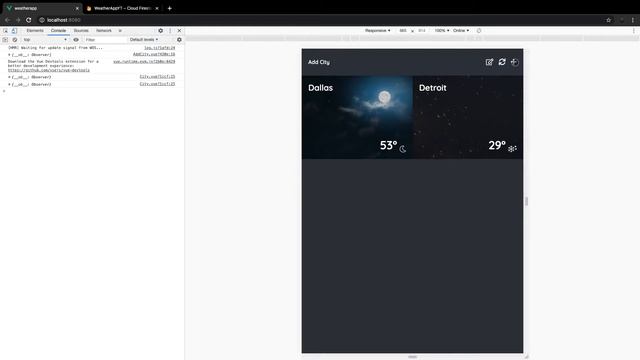Select the Cloud Firestore browser tab
Image resolution: width=640 pixels, height=360 pixels.
(122, 8)
